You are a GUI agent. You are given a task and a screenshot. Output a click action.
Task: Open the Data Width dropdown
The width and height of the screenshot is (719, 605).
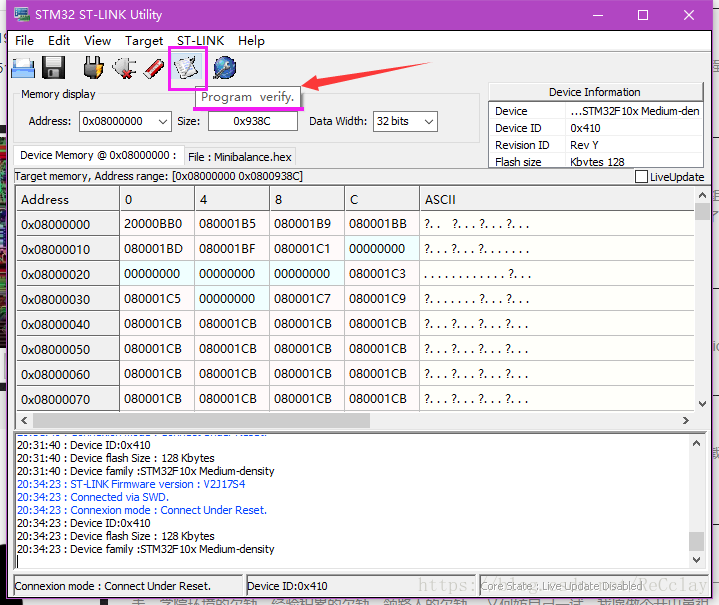(428, 121)
